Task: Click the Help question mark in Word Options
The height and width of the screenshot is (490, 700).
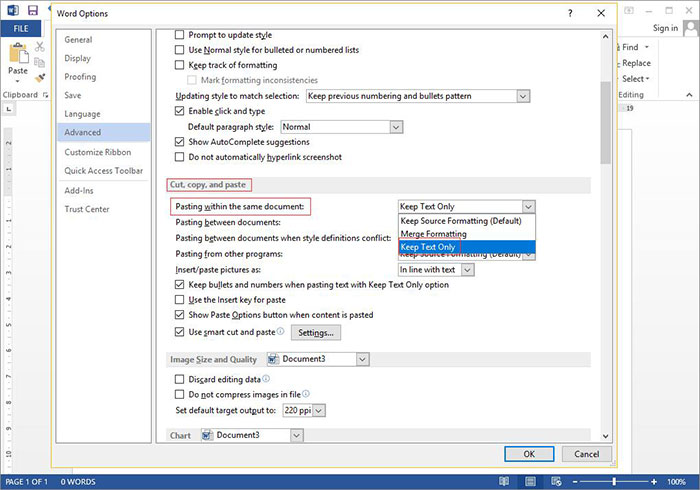Action: click(570, 13)
